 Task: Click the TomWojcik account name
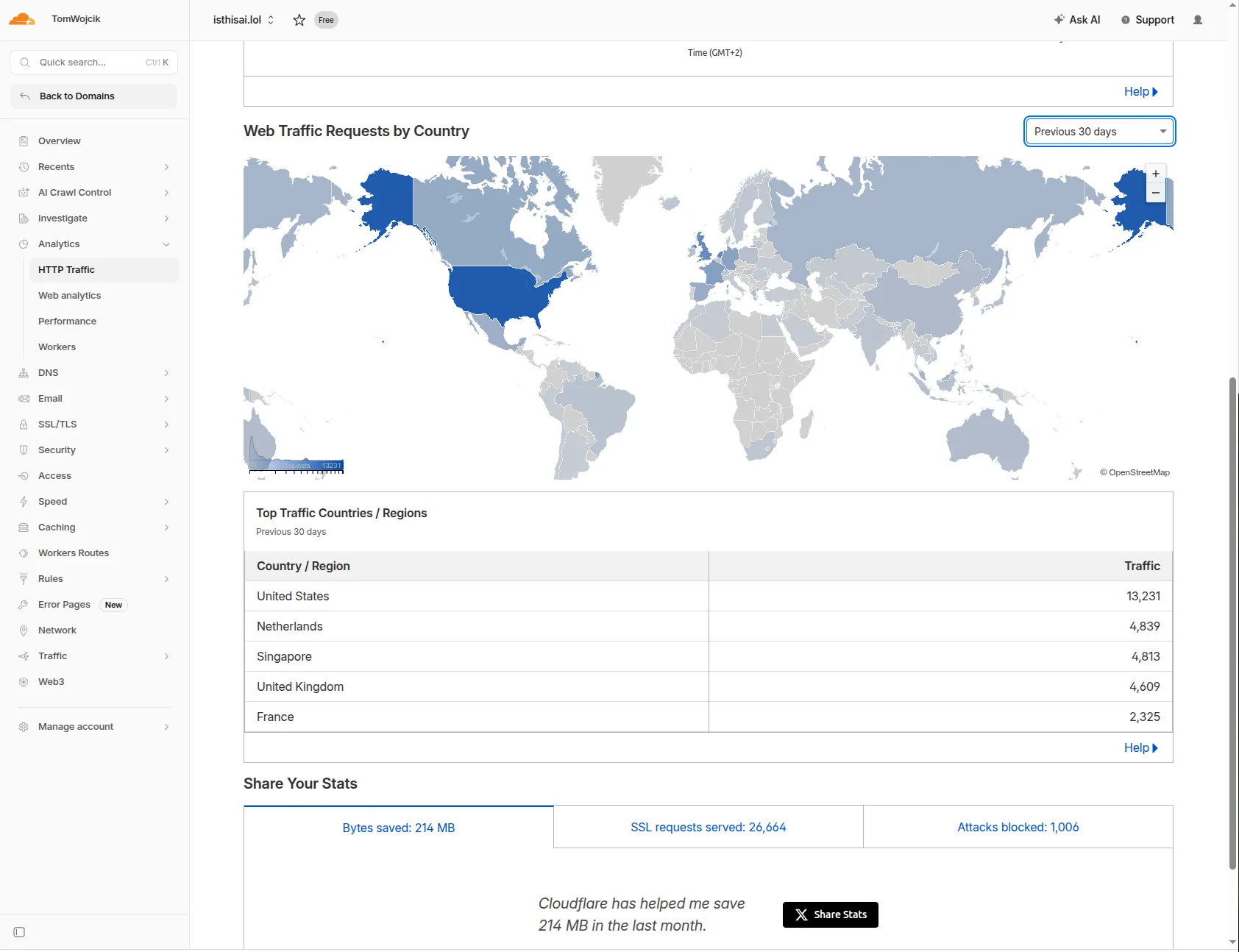(x=76, y=19)
